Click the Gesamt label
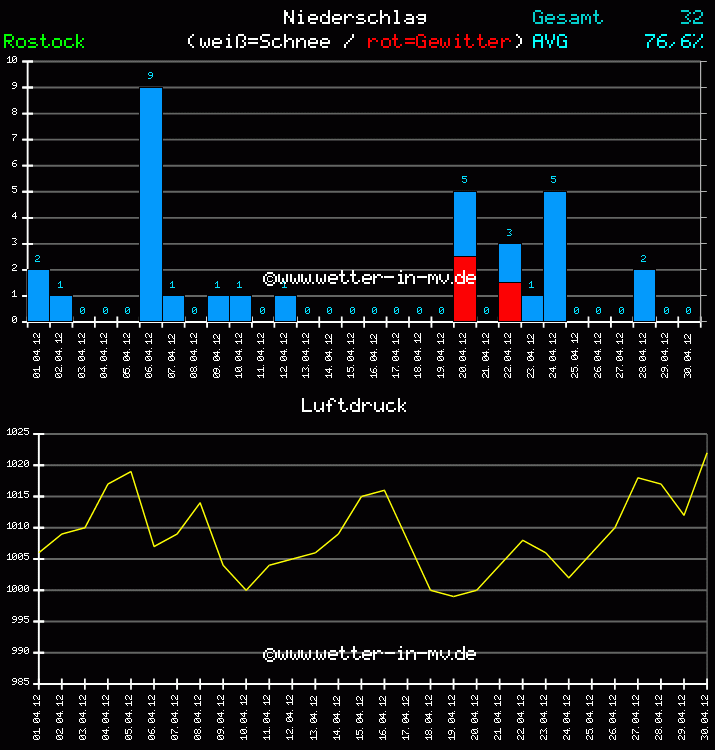This screenshot has height=750, width=715. (x=567, y=17)
